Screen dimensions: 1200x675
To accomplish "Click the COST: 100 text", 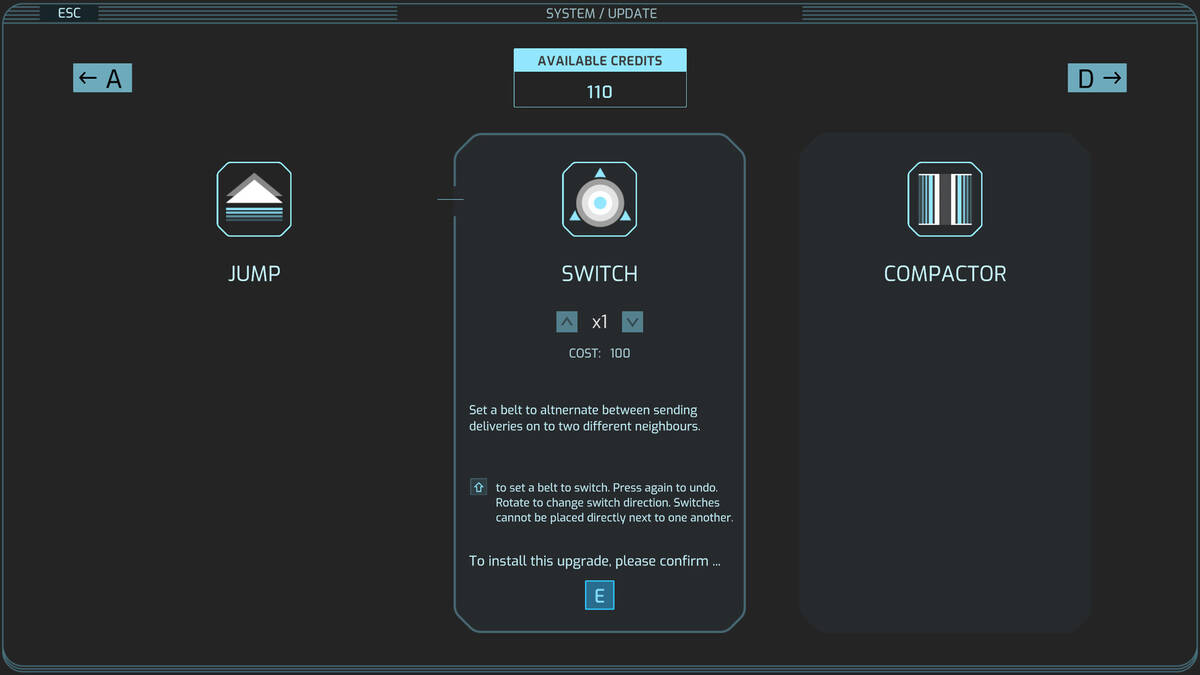I will tap(599, 353).
